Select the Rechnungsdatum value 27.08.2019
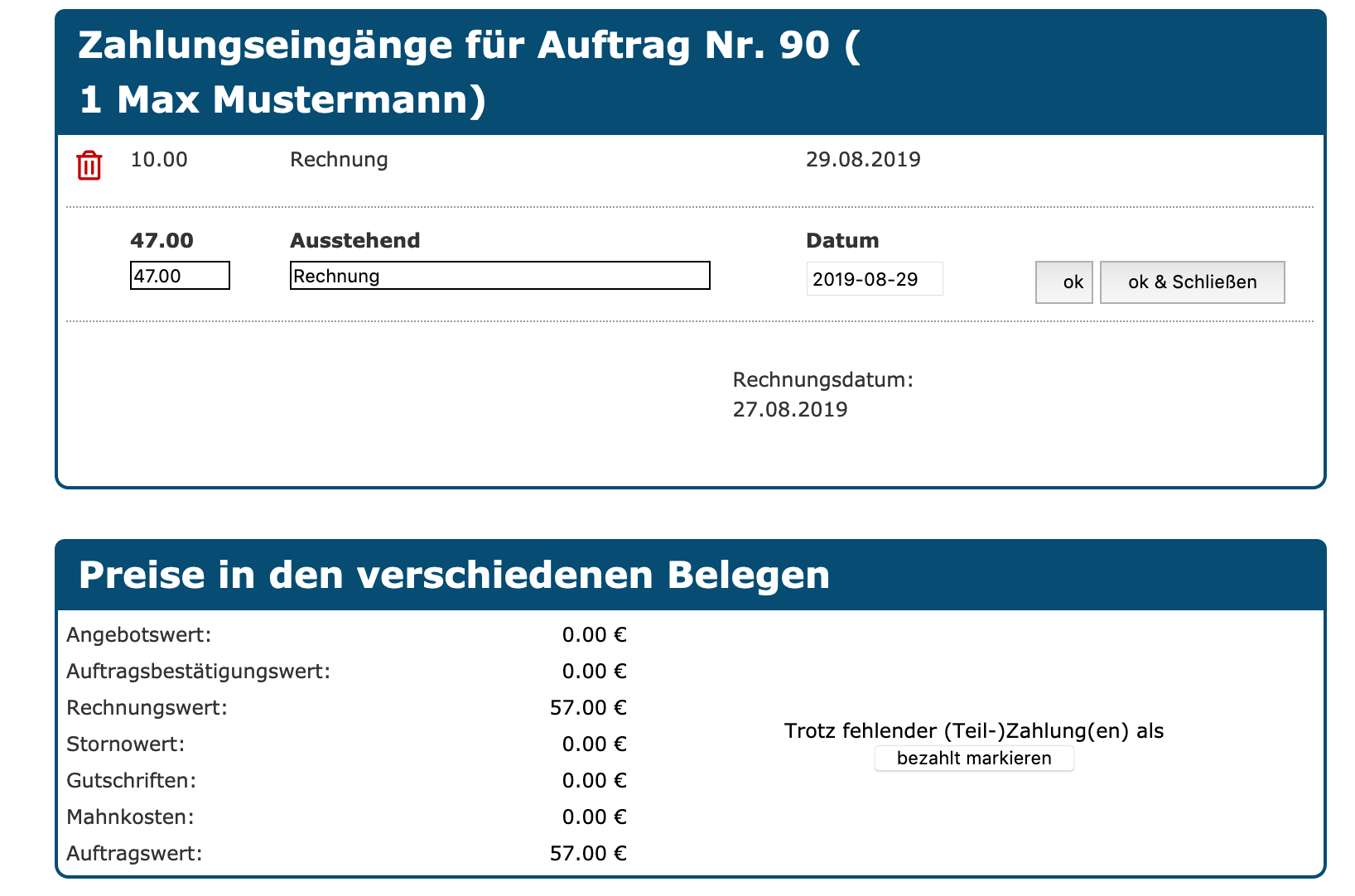Viewport: 1355px width, 896px height. click(x=790, y=409)
